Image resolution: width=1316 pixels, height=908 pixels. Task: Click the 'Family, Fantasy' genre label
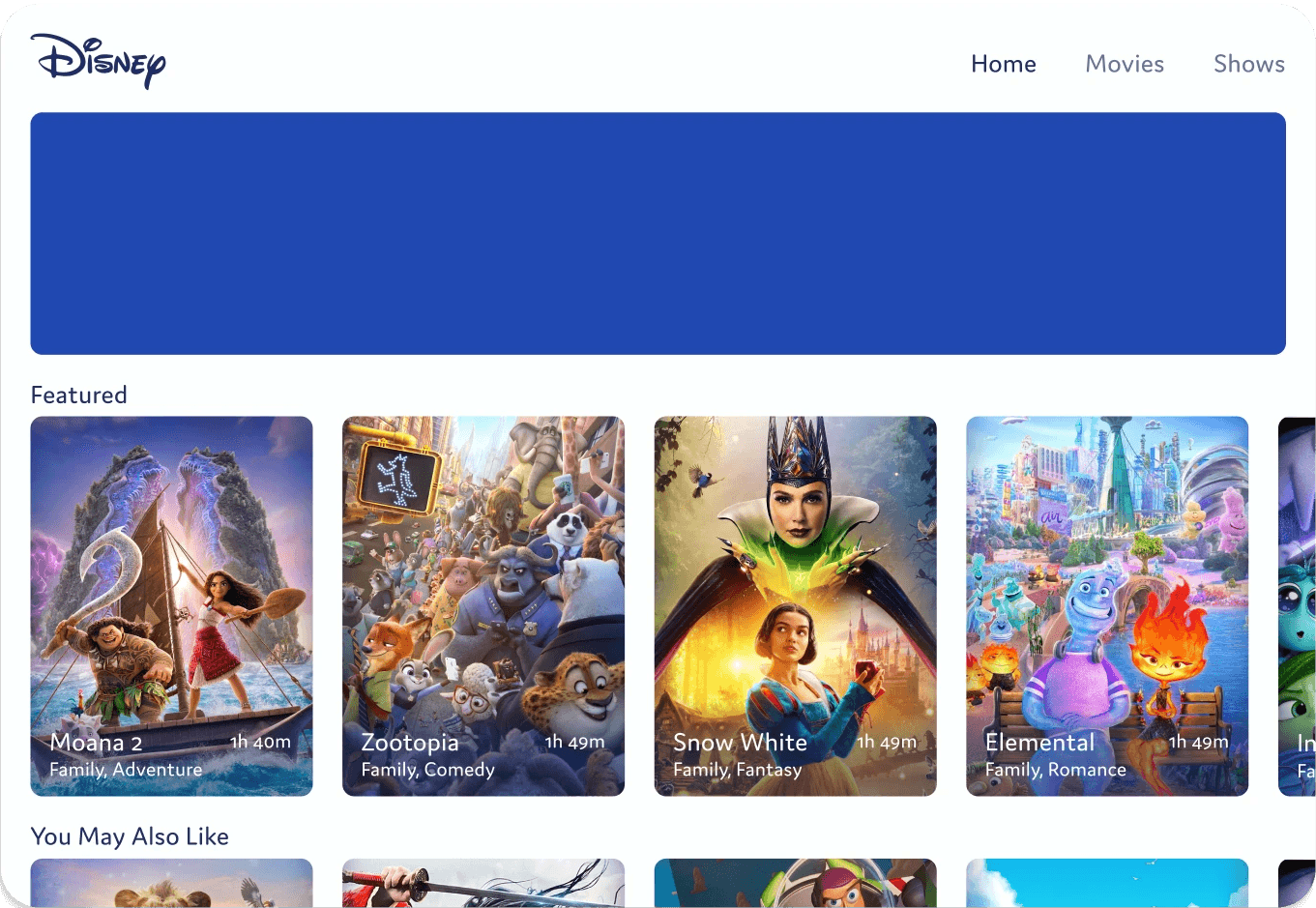point(738,770)
